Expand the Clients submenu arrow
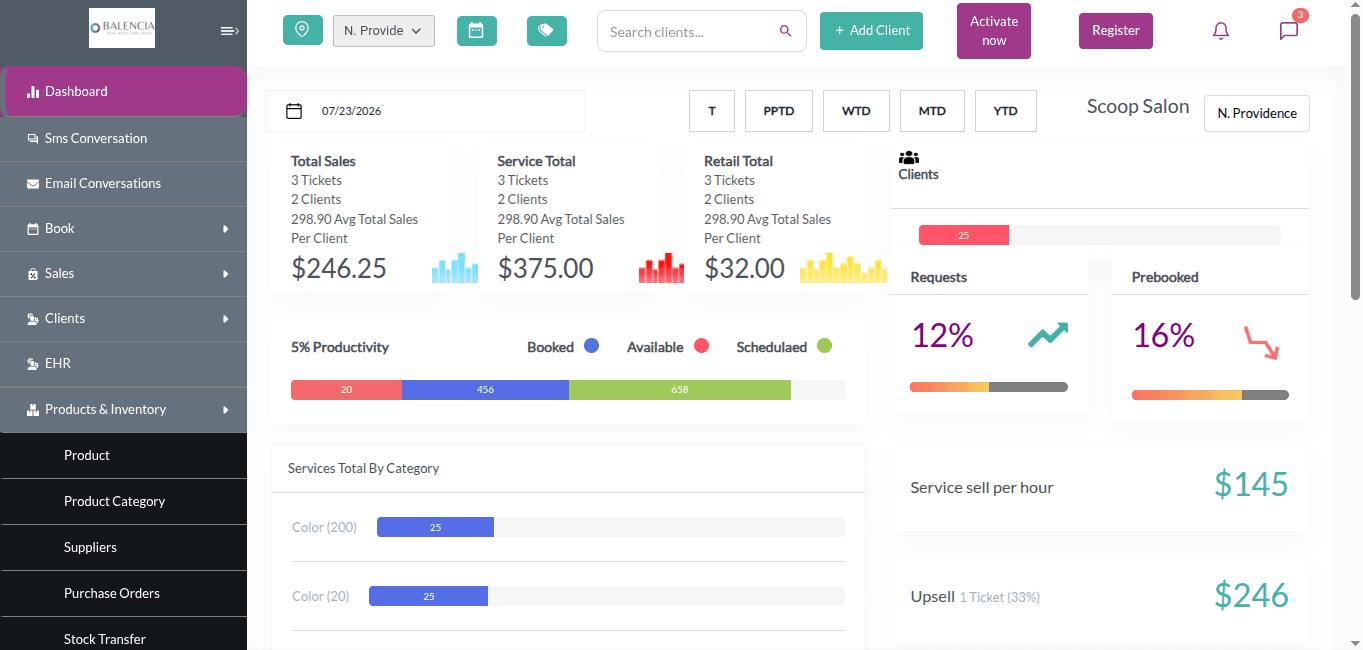Screen dimensions: 1363x650 pos(226,319)
